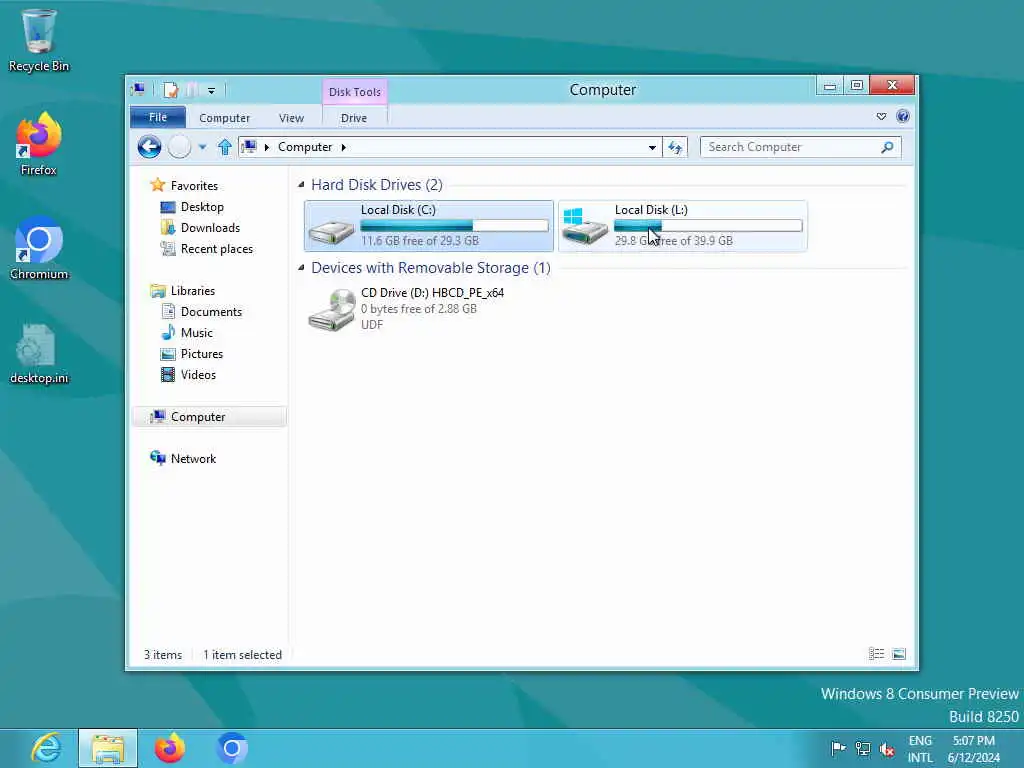Click the Properties quick access toolbar icon

tap(170, 90)
